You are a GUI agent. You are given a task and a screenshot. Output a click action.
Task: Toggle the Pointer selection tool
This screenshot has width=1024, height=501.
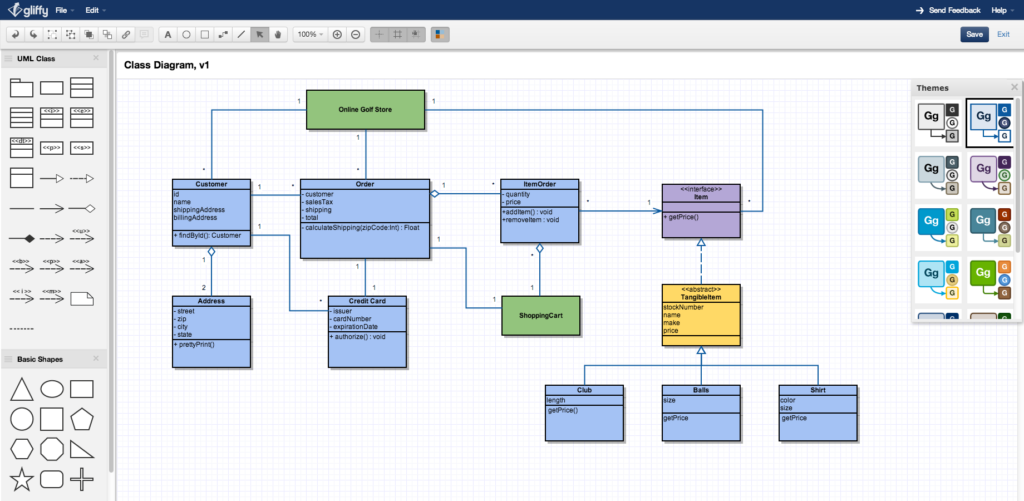(259, 34)
